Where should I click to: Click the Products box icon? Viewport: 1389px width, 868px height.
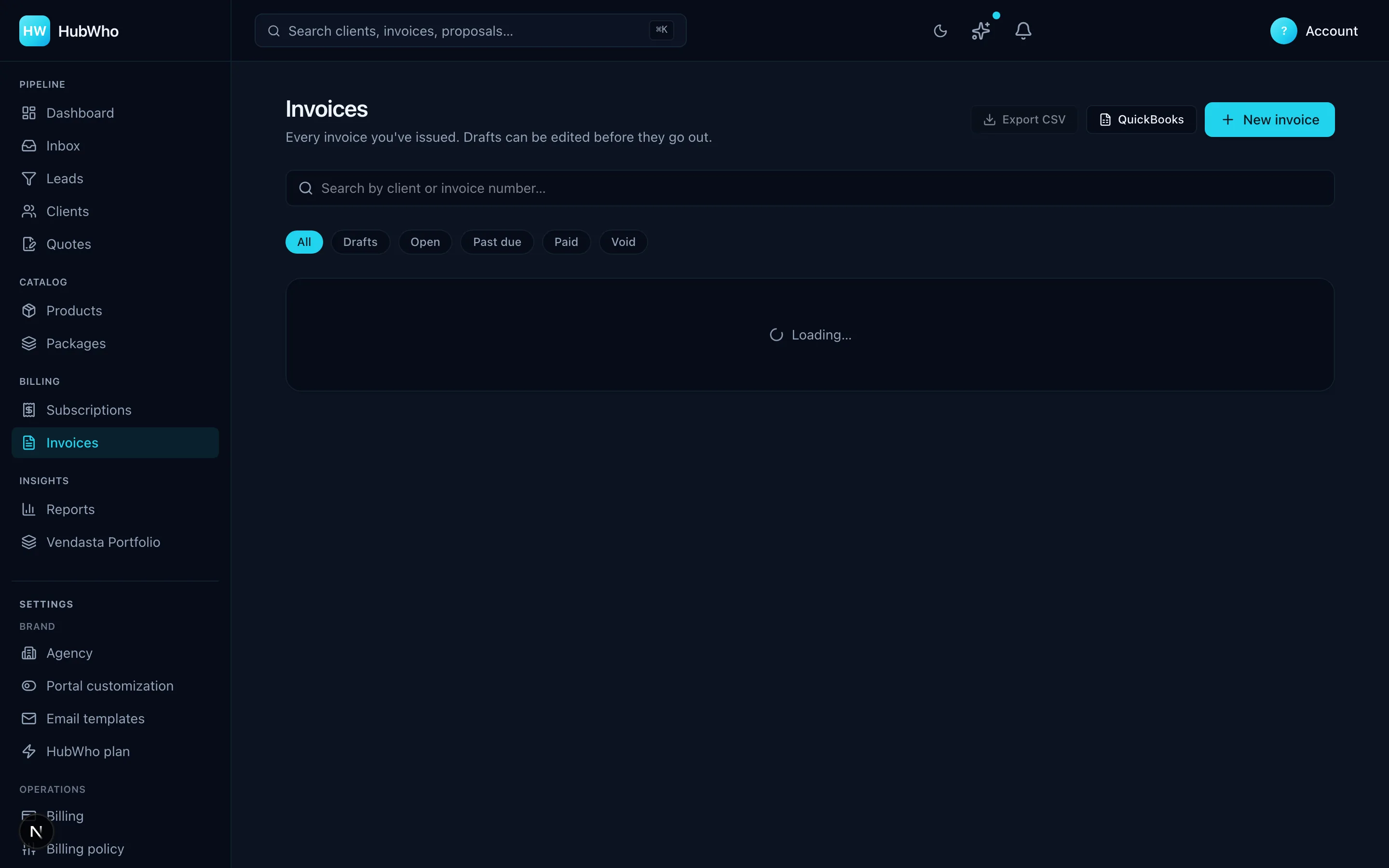click(x=29, y=311)
